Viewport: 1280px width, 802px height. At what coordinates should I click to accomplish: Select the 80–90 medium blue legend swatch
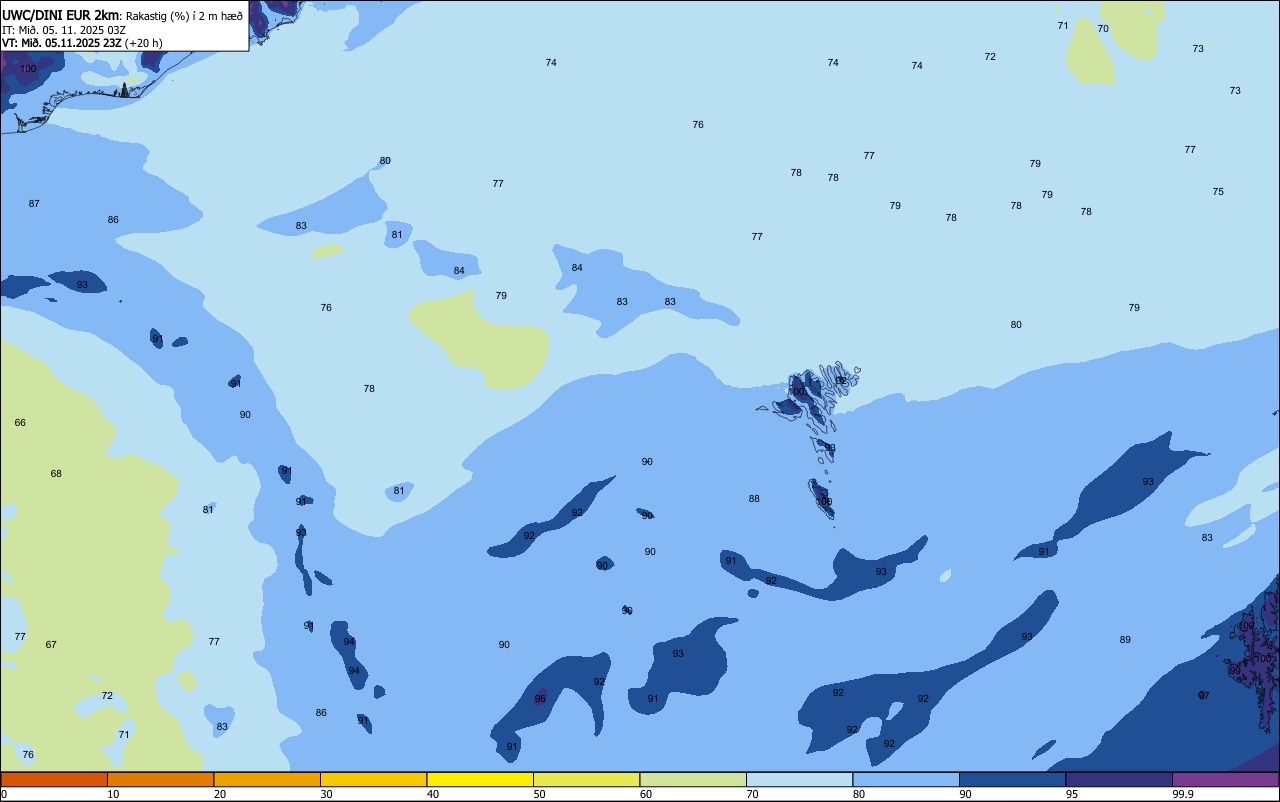coord(906,779)
